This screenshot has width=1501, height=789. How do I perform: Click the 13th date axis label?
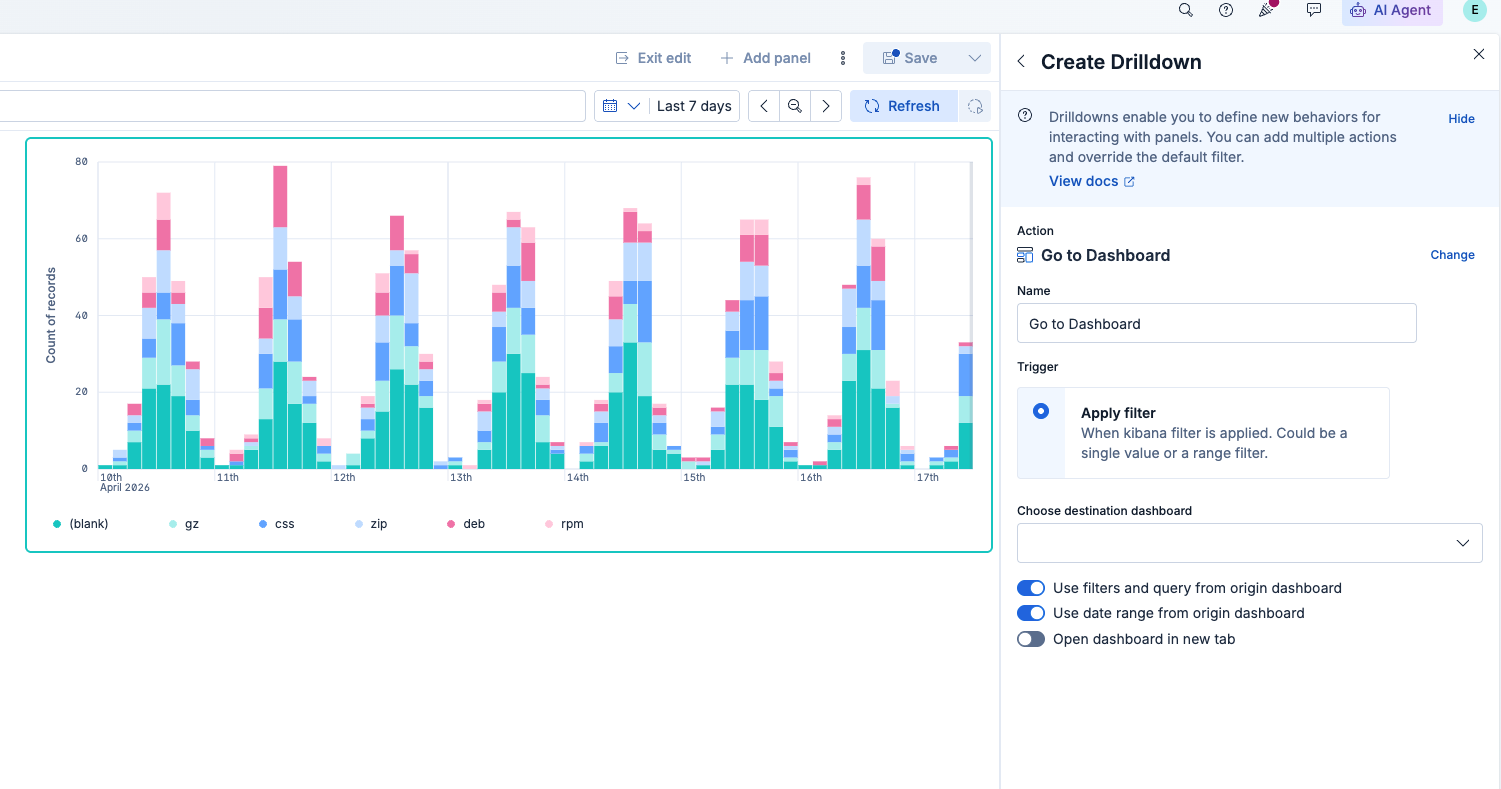point(461,477)
